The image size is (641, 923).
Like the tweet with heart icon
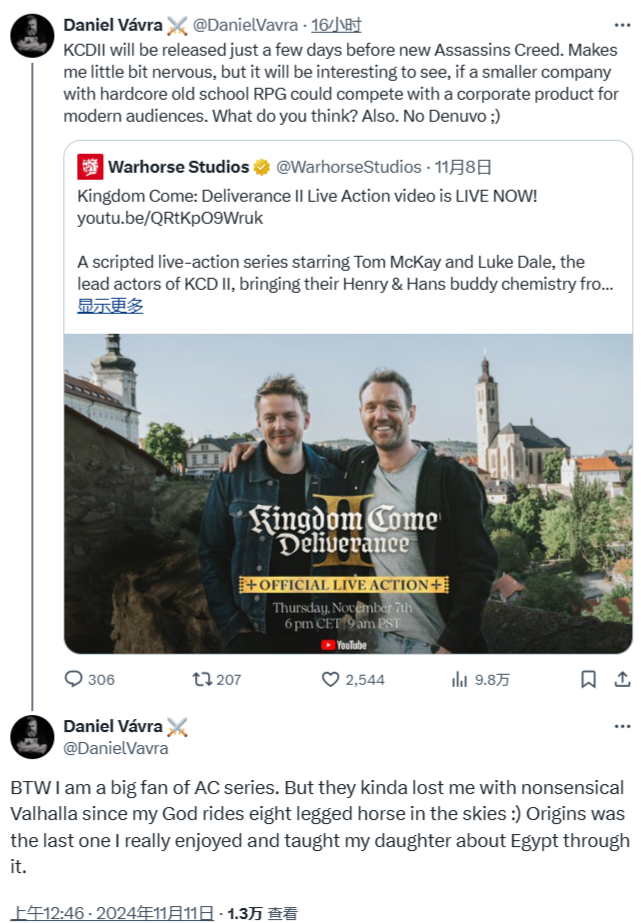(331, 679)
